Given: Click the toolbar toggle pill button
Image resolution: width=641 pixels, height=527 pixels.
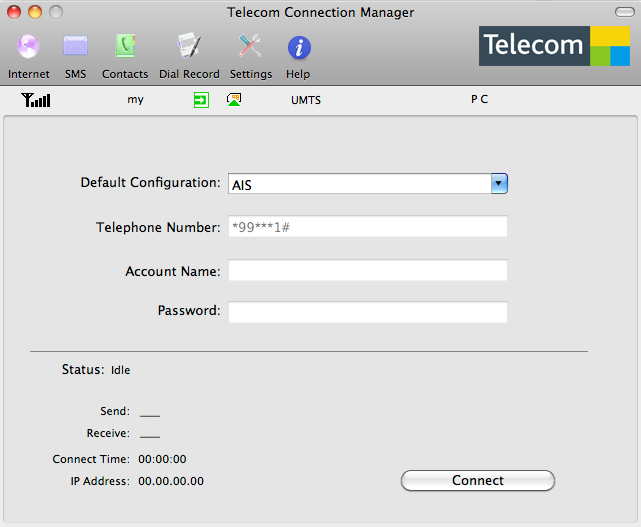Looking at the screenshot, I should pyautogui.click(x=625, y=12).
